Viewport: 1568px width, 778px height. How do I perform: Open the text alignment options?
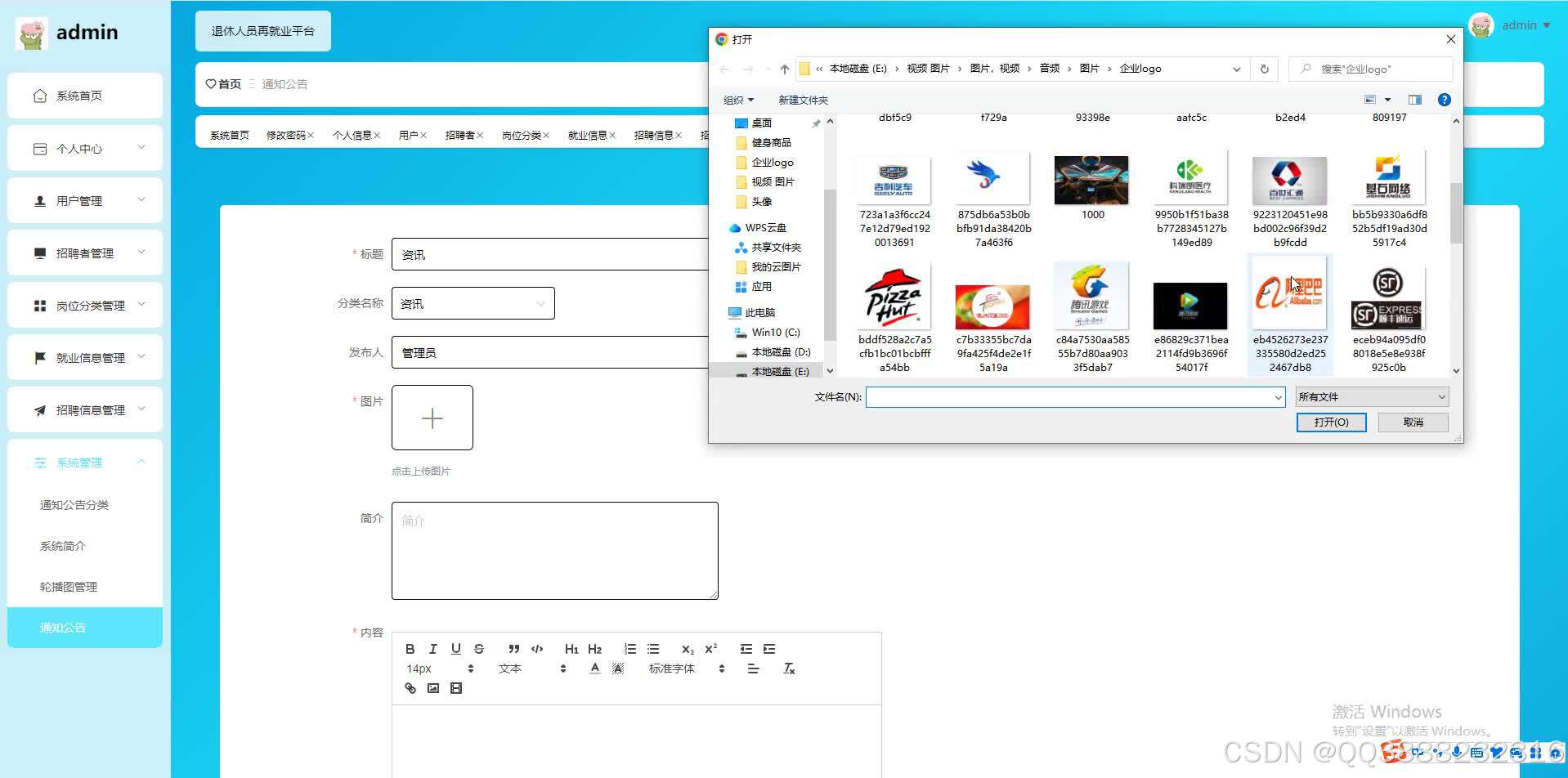[x=753, y=668]
